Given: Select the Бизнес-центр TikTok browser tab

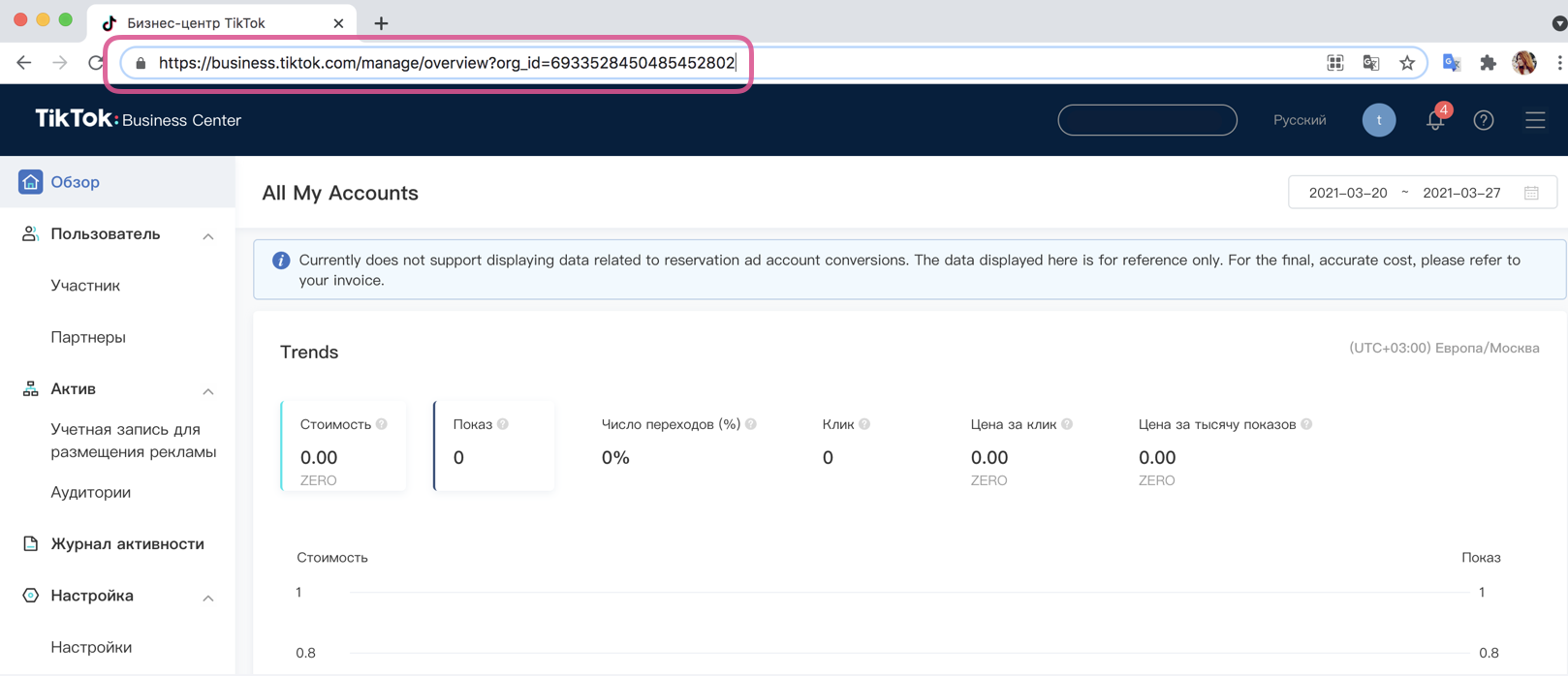Looking at the screenshot, I should click(222, 23).
